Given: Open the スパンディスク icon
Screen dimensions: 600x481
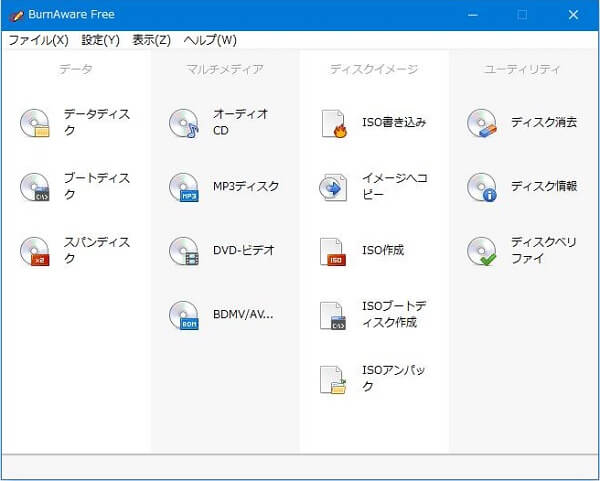Looking at the screenshot, I should [35, 251].
